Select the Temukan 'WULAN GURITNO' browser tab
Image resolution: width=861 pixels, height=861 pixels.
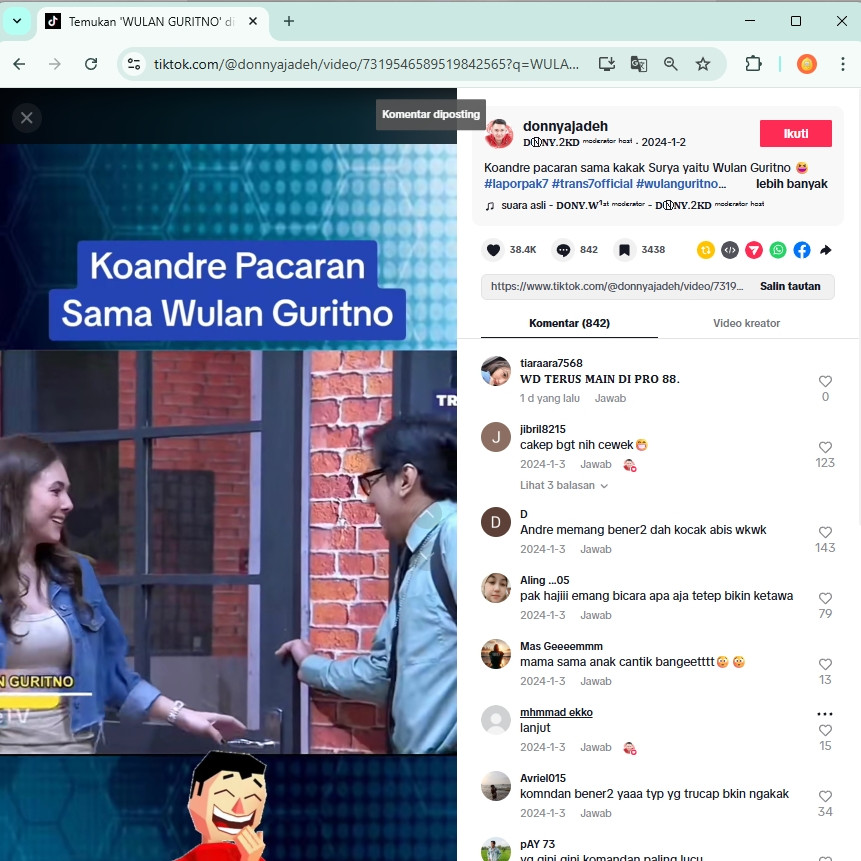pos(151,22)
